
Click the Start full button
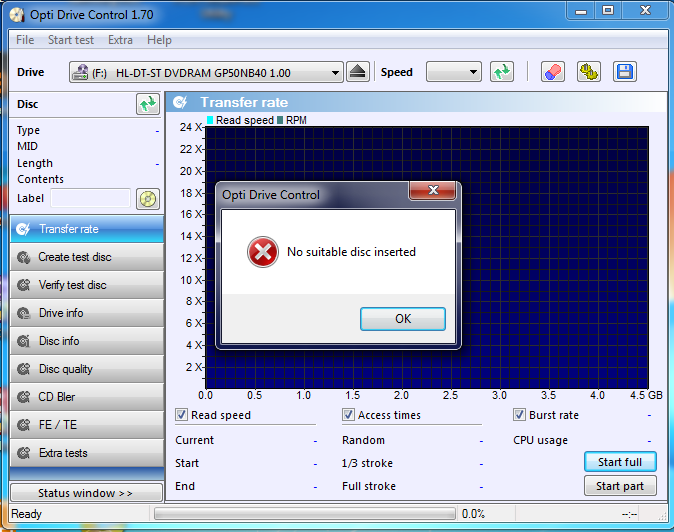tap(620, 462)
